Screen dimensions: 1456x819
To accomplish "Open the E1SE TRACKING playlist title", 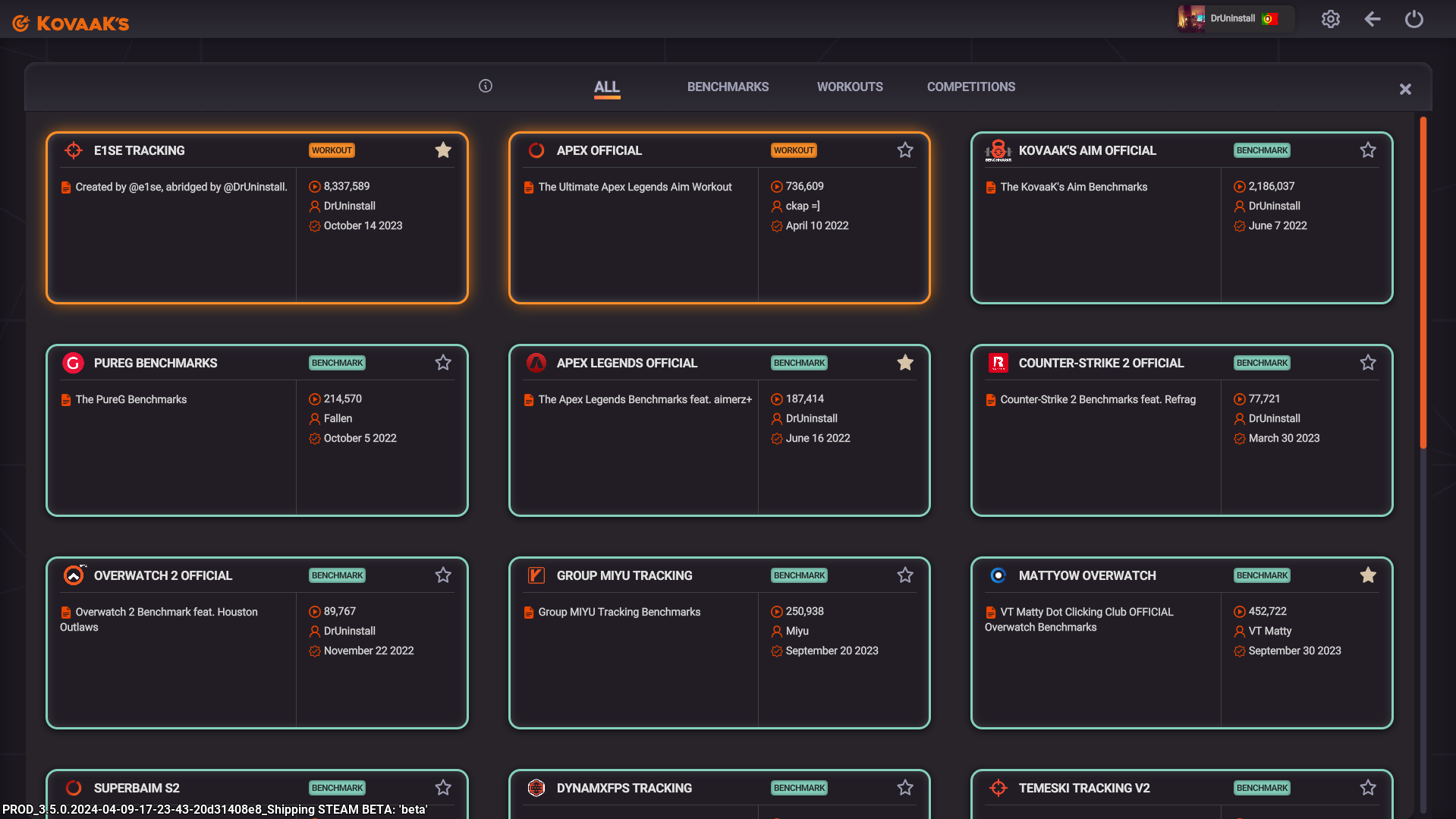I will tap(139, 150).
